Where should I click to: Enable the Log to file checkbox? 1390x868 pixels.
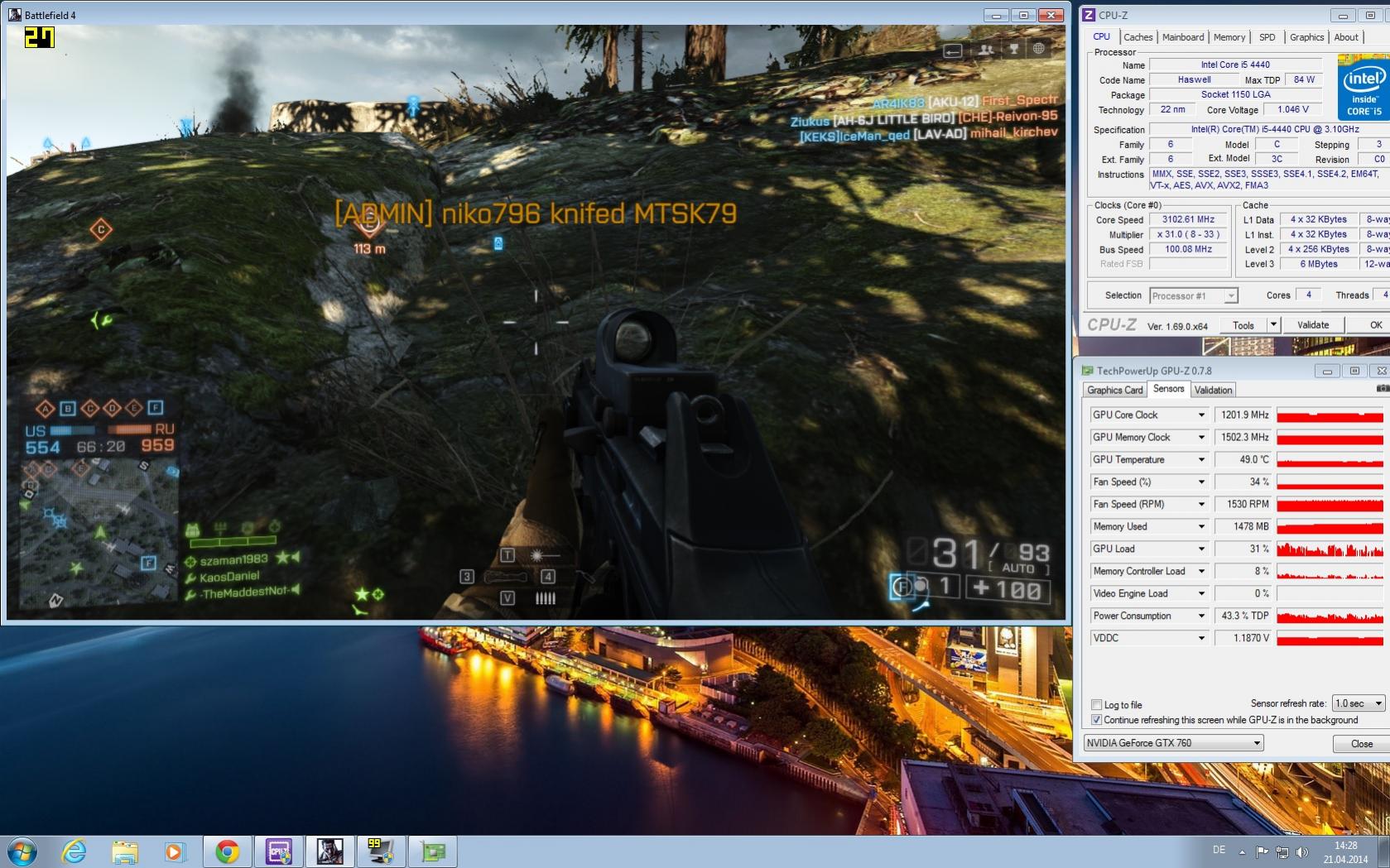click(1097, 705)
